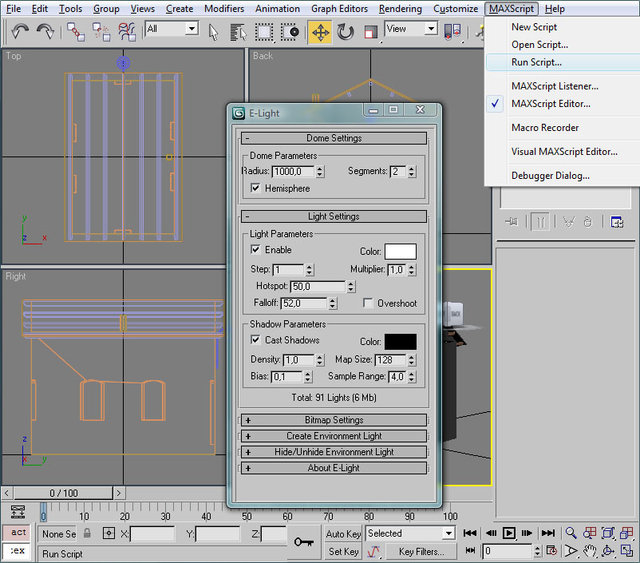Screen dimensions: 640x563
Task: Activate the Select and Move tool
Action: tap(320, 32)
